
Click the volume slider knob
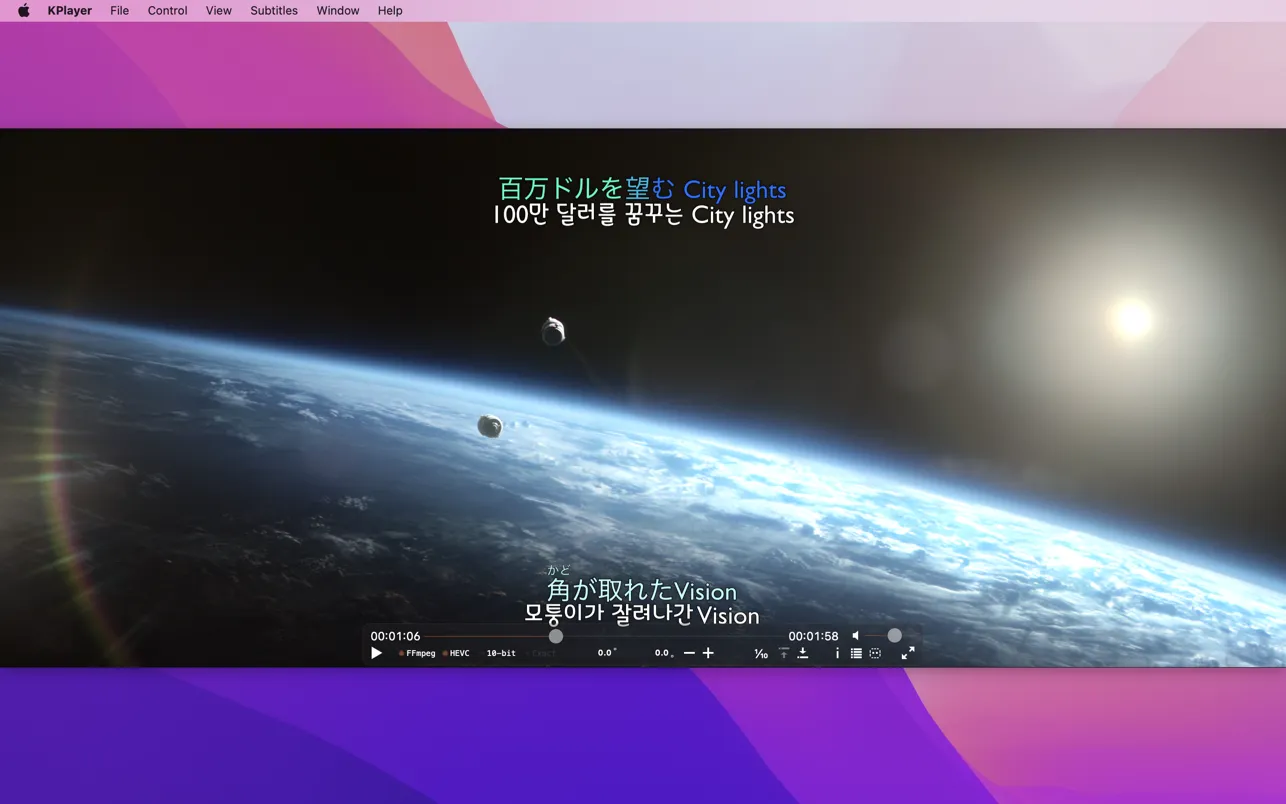pyautogui.click(x=894, y=636)
